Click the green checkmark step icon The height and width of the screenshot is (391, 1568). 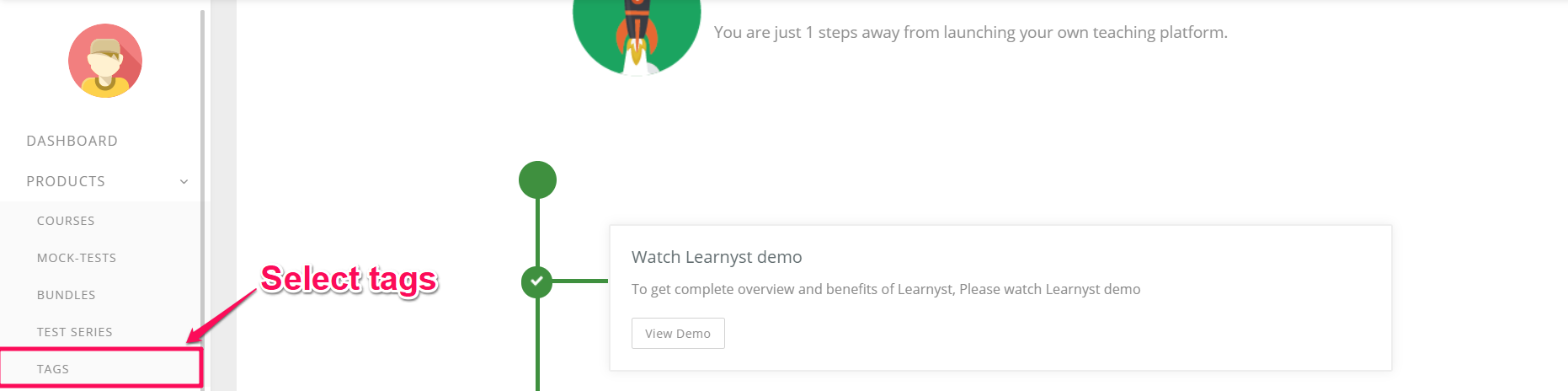pyautogui.click(x=537, y=281)
